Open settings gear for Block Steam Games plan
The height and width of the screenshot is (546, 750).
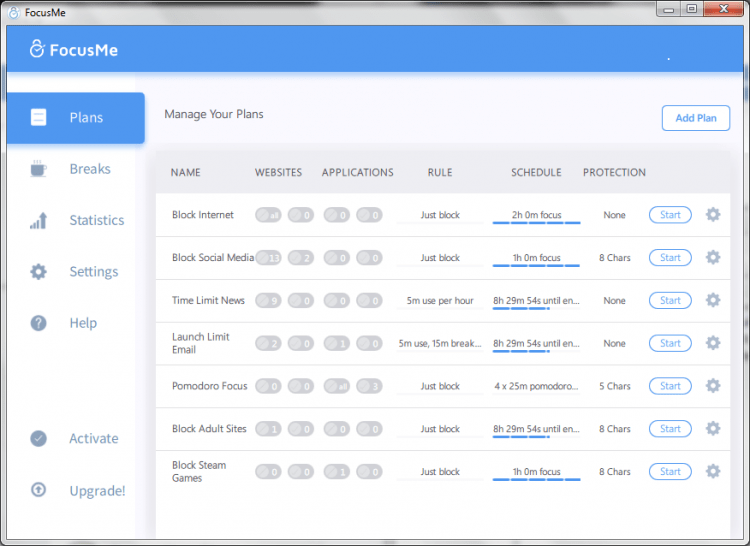point(713,471)
